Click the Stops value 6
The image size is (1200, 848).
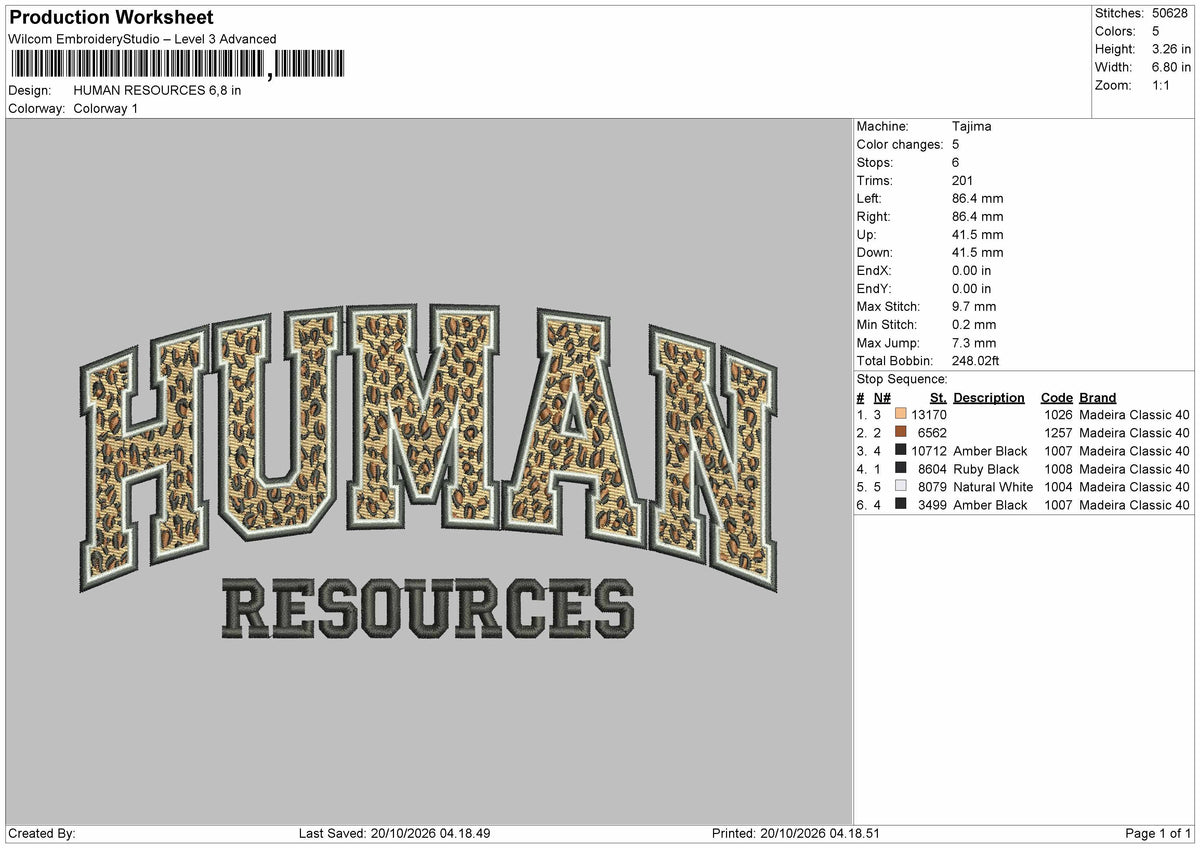coord(956,162)
